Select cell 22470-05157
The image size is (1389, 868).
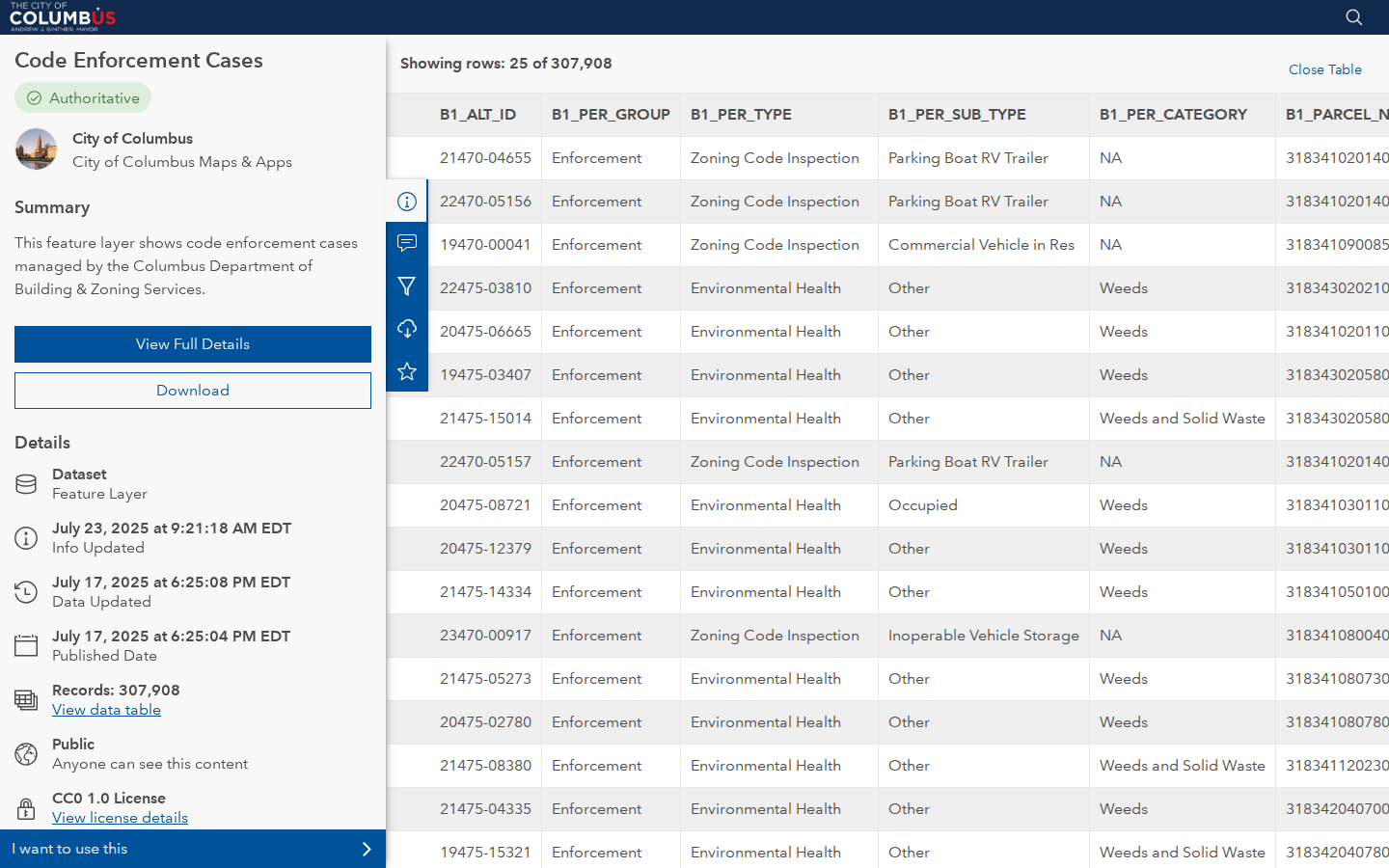[485, 462]
